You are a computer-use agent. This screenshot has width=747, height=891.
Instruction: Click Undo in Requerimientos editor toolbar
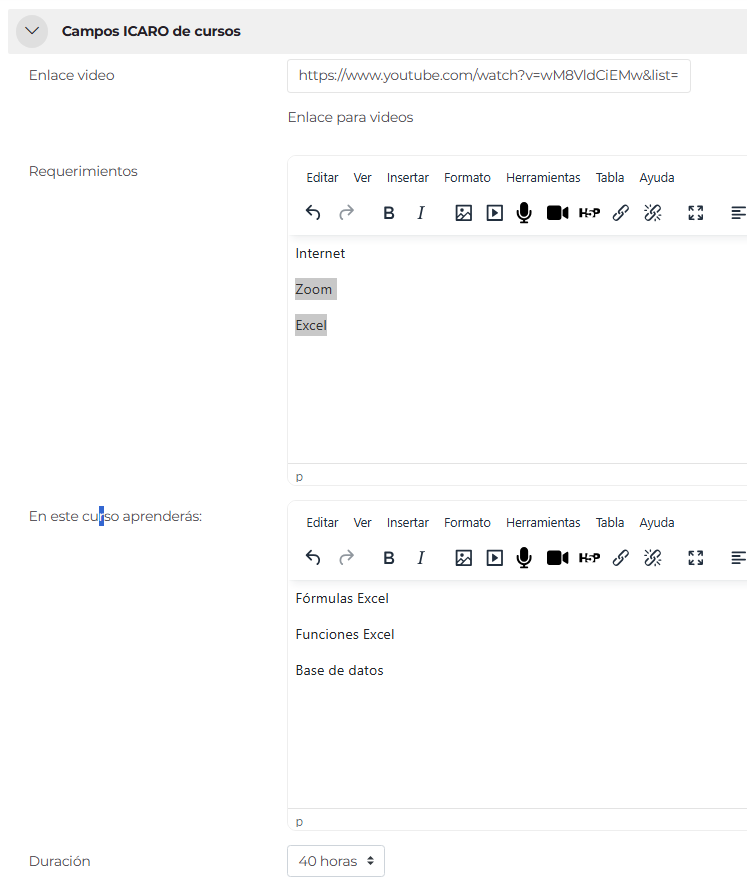pos(313,213)
